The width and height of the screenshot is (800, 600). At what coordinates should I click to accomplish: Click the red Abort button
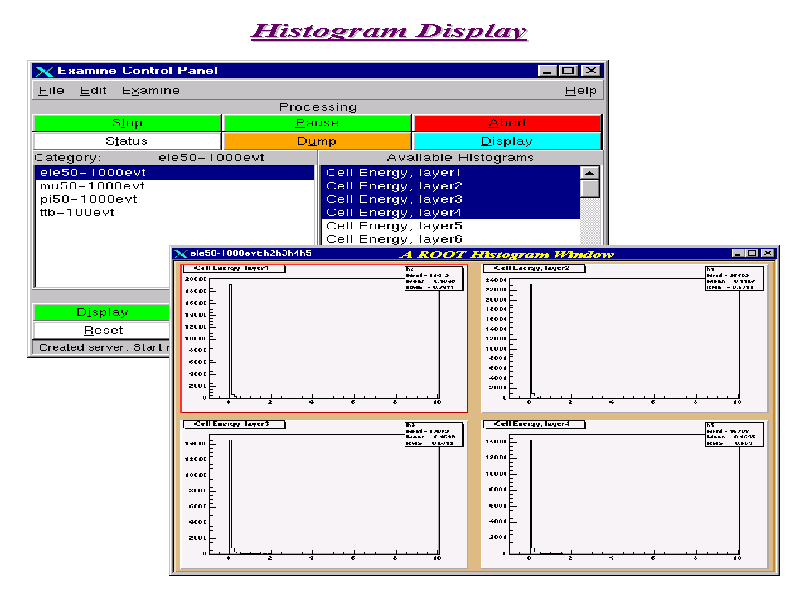pyautogui.click(x=507, y=123)
